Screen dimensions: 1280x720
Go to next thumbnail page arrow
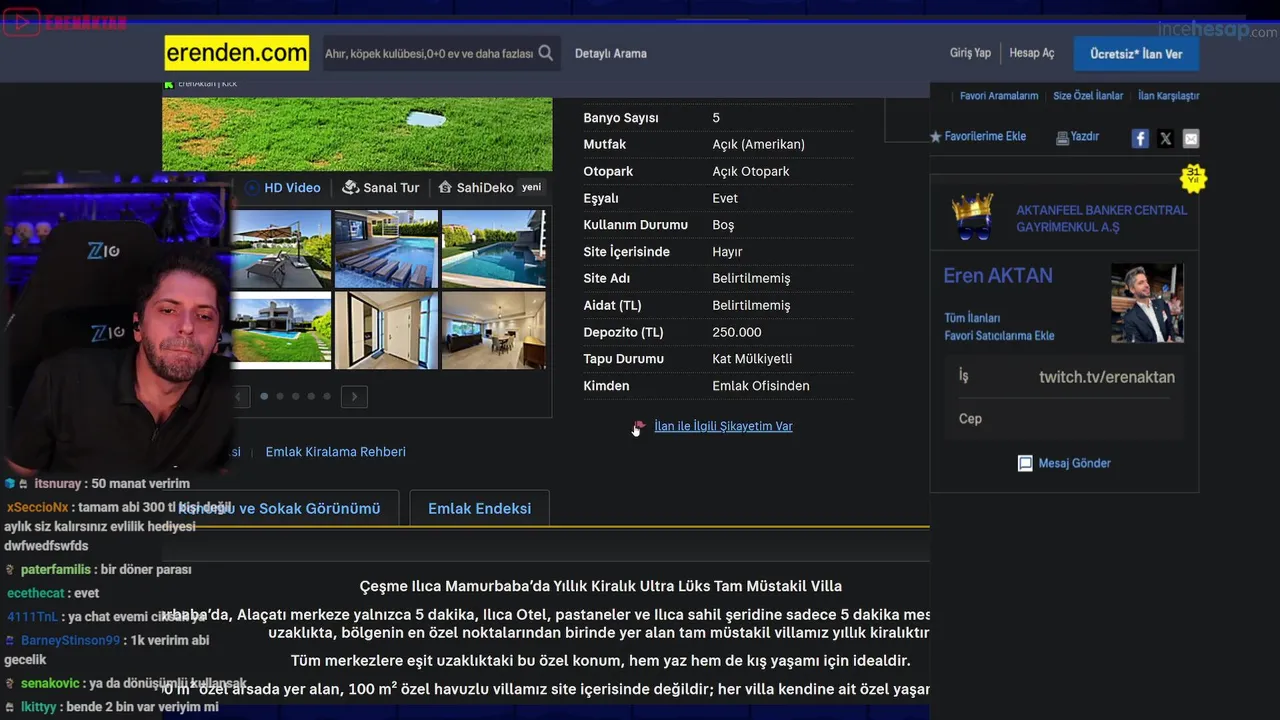pos(354,397)
